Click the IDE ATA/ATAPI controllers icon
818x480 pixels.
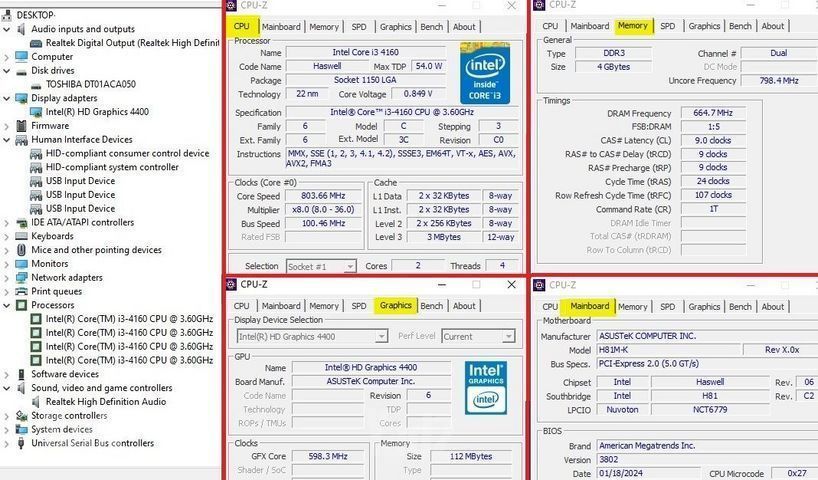(21, 223)
